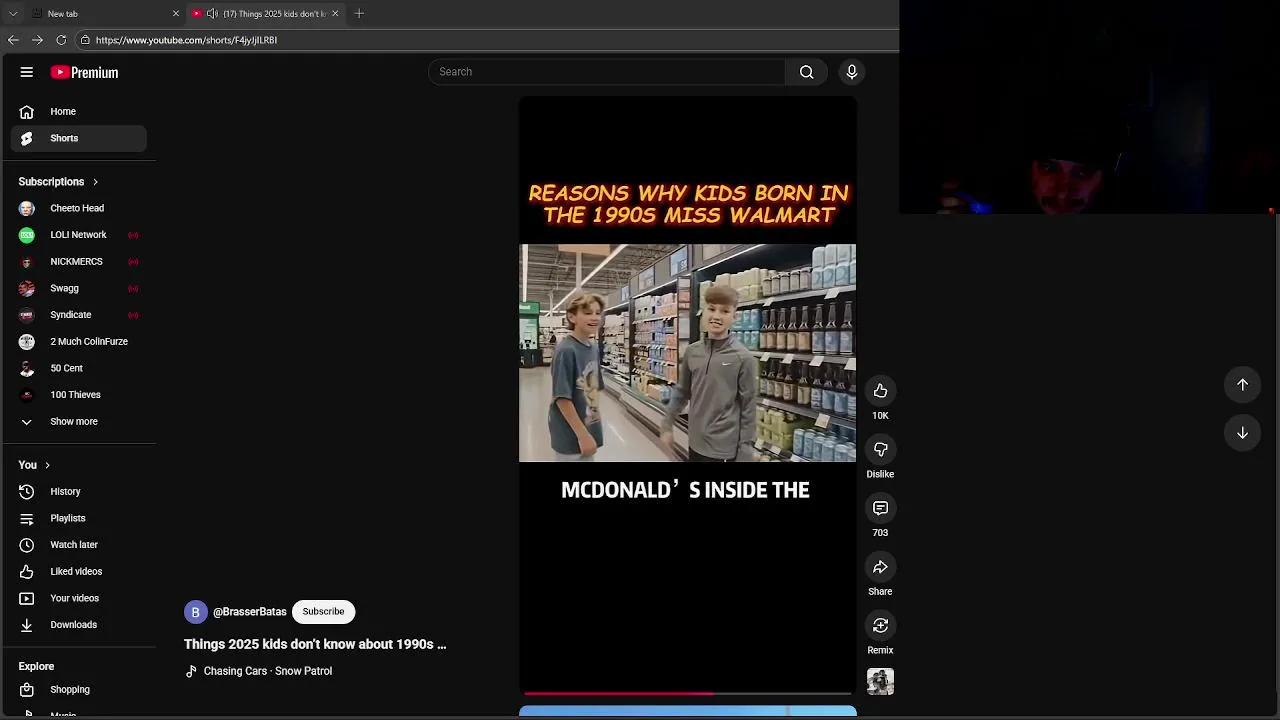Seek on the Short's red progress bar
Image resolution: width=1280 pixels, height=720 pixels.
688,693
